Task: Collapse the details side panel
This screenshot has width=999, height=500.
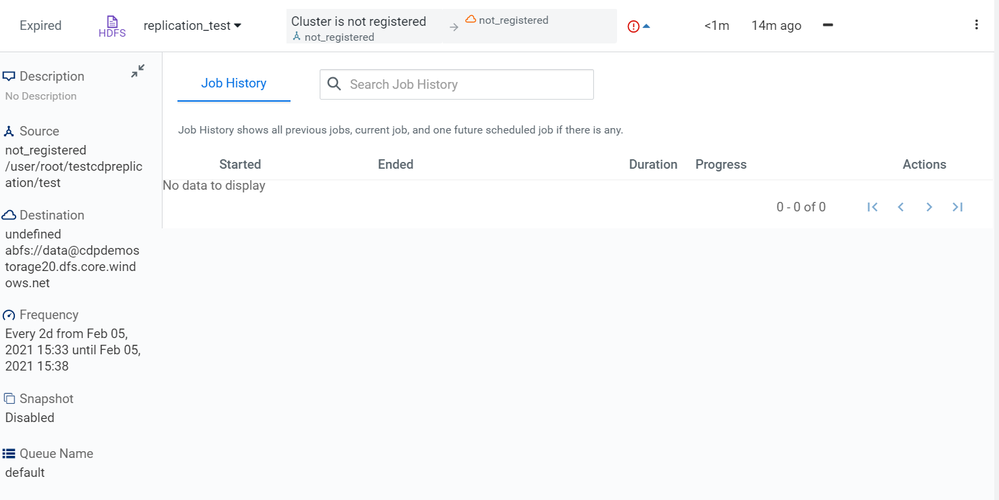Action: pos(138,71)
